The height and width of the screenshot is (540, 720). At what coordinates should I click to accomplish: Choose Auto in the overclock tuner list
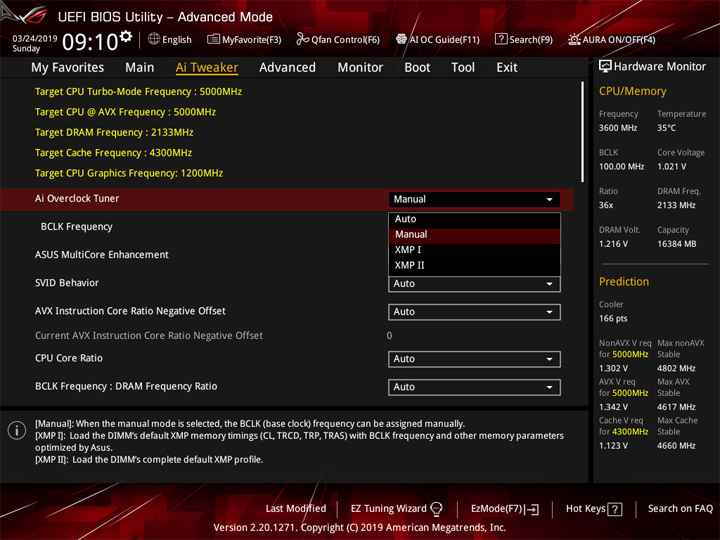(474, 219)
